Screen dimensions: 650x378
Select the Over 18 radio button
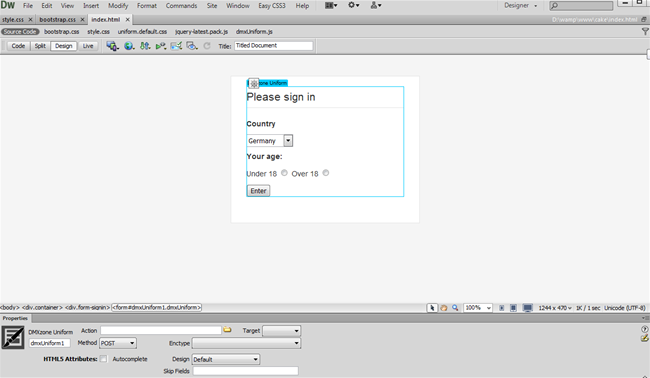[x=326, y=173]
